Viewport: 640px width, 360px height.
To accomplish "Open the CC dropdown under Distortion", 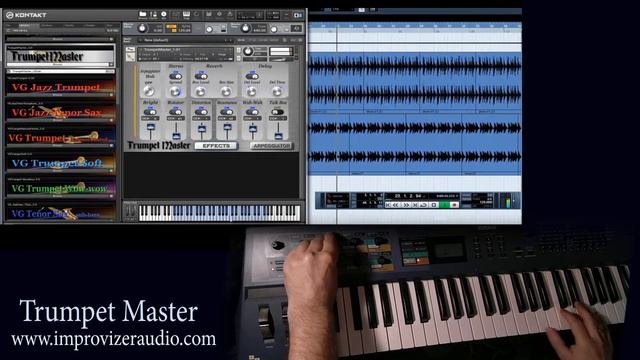I will [x=201, y=118].
